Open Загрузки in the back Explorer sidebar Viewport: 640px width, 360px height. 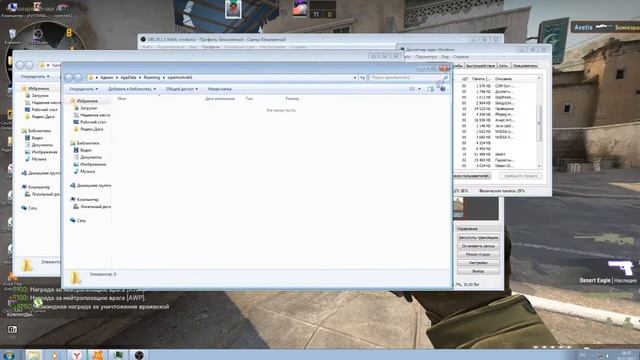coord(40,96)
